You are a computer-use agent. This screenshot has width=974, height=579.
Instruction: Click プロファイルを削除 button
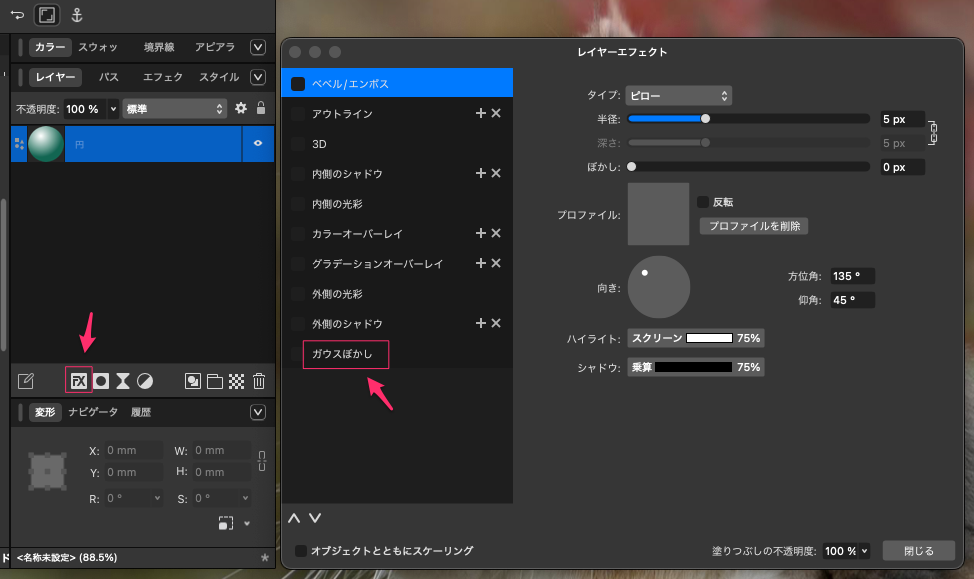coord(754,226)
